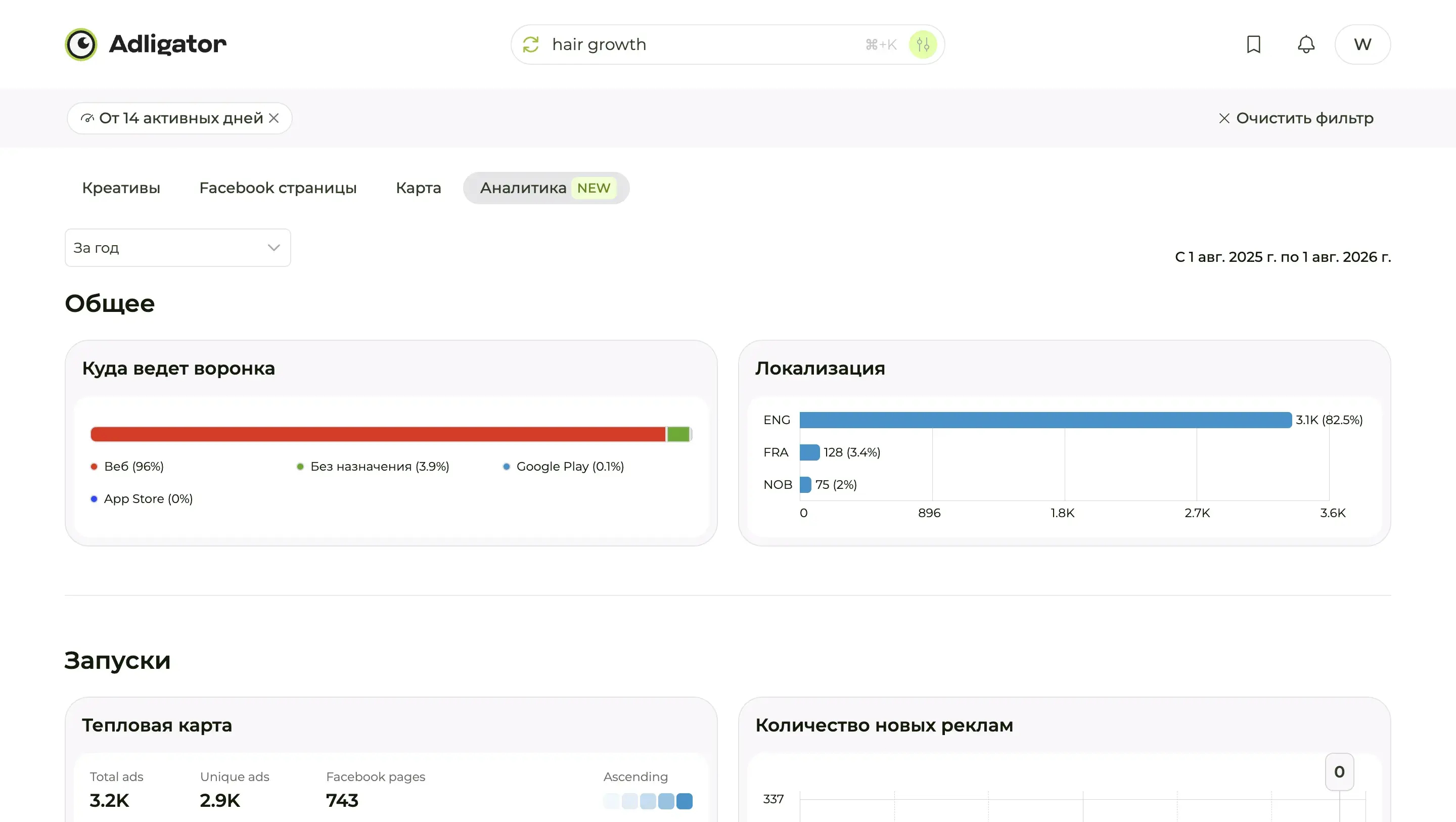Click the '⌘+K' shortcut hint in search
This screenshot has height=822, width=1456.
click(881, 44)
